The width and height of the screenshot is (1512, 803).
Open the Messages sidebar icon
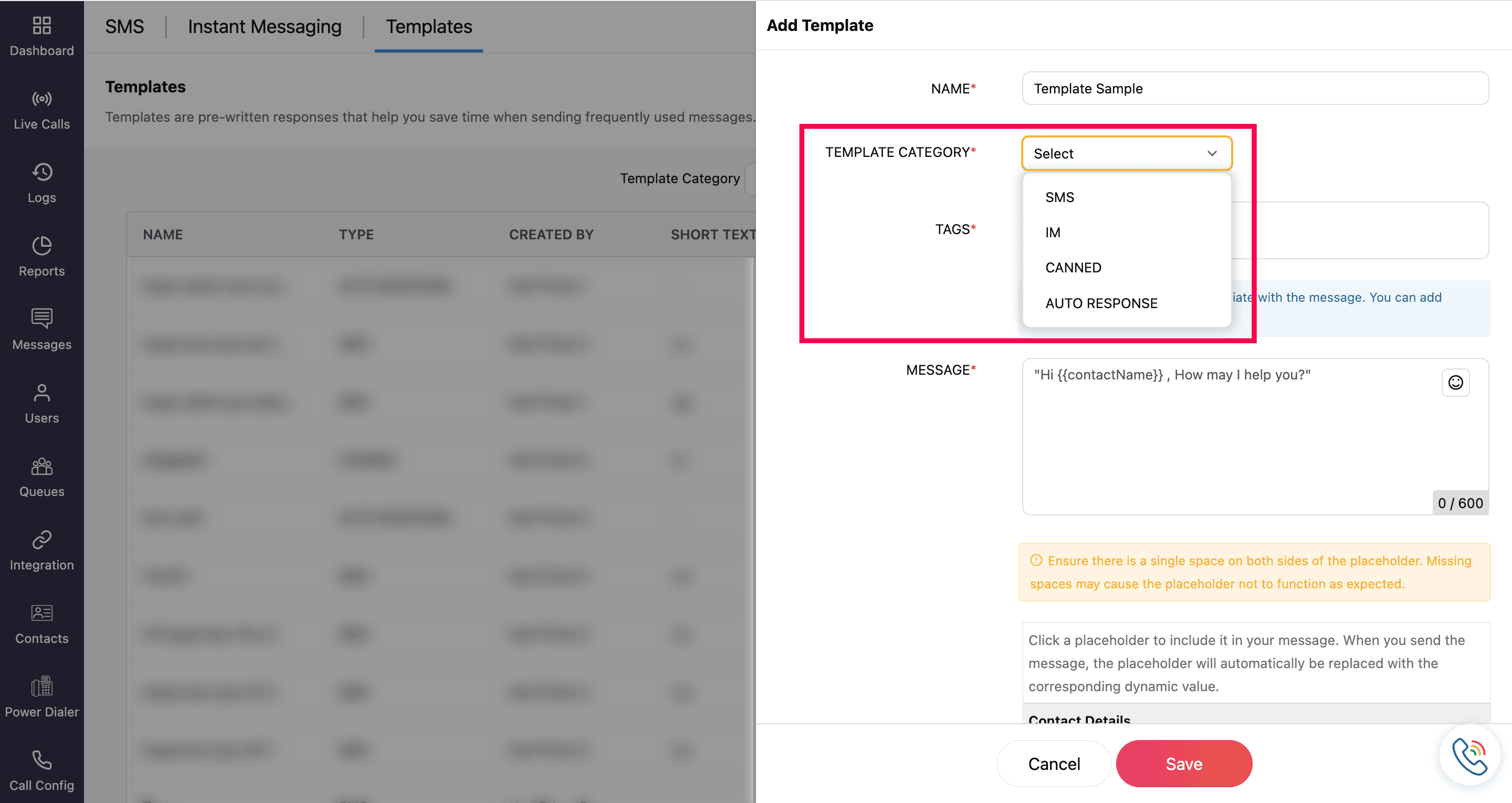tap(41, 319)
